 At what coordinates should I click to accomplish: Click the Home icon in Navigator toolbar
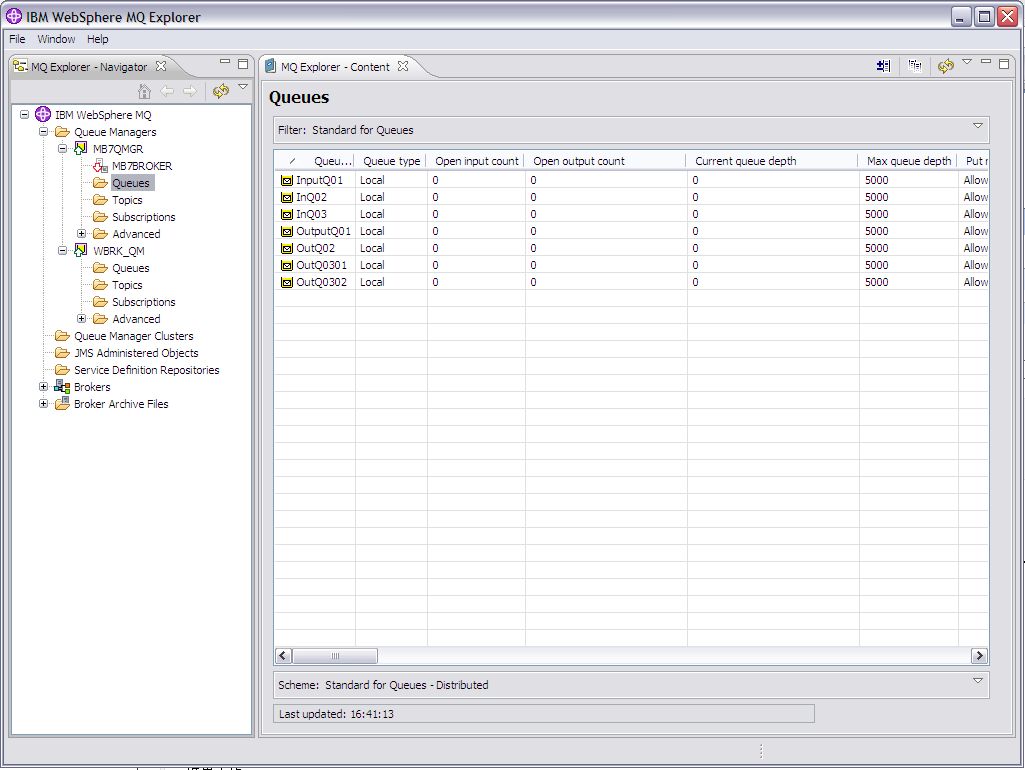click(144, 91)
